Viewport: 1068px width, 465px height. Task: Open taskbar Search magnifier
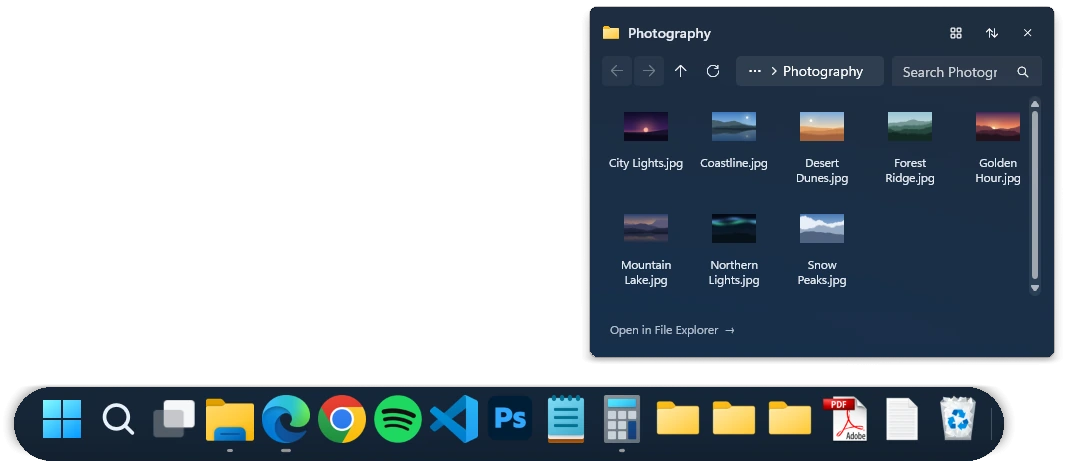coord(118,419)
